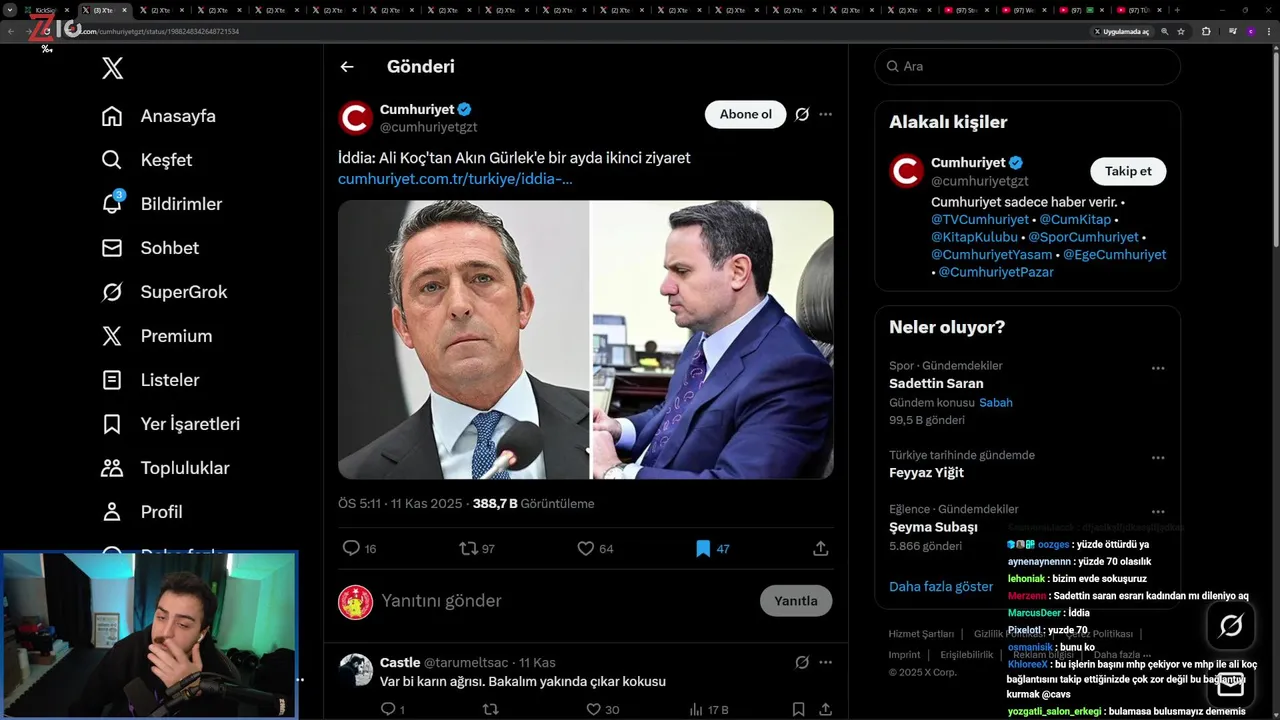The image size is (1280, 720).
Task: Click the reply icon showing 16 replies
Action: point(351,548)
